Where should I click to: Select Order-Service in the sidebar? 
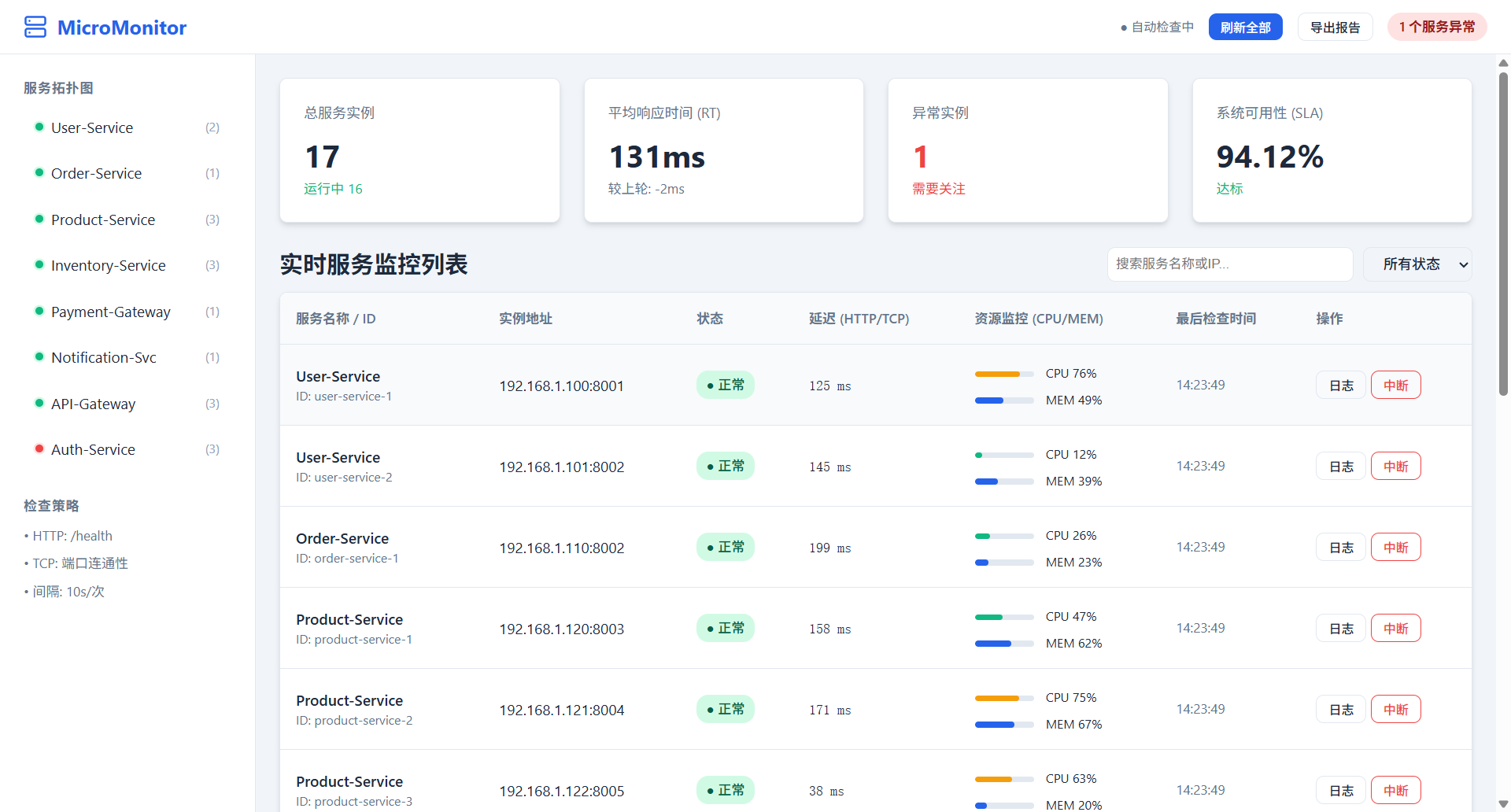96,173
